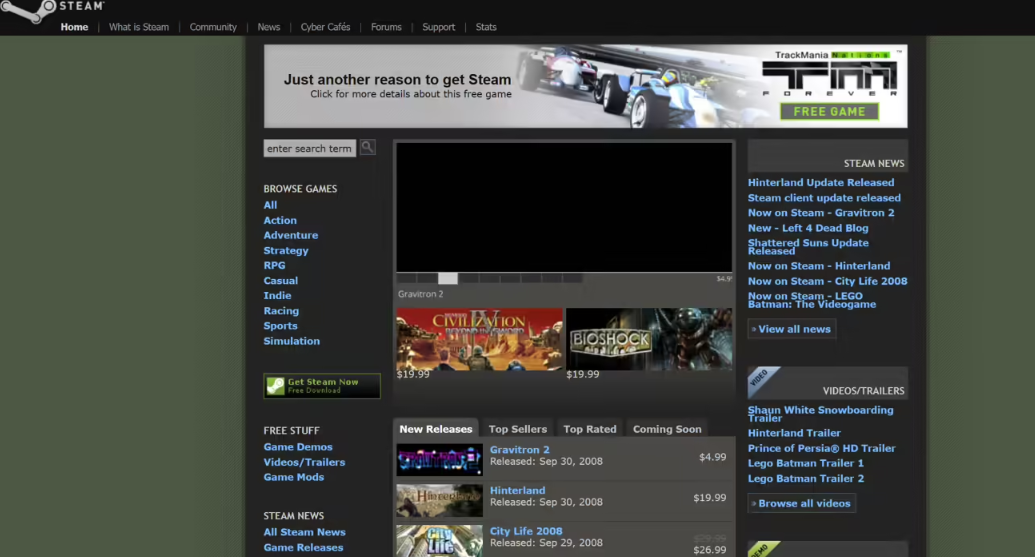Open Support in top navigation
The width and height of the screenshot is (1035, 557).
[x=438, y=27]
